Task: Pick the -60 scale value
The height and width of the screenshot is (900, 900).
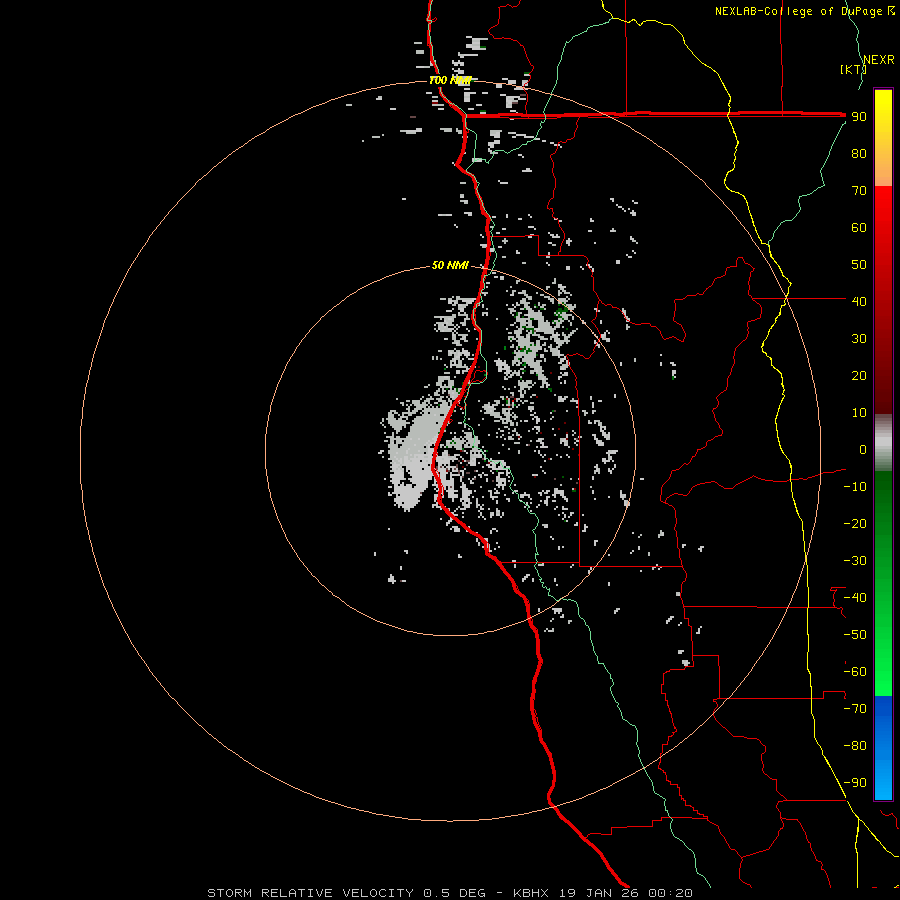Action: point(855,672)
